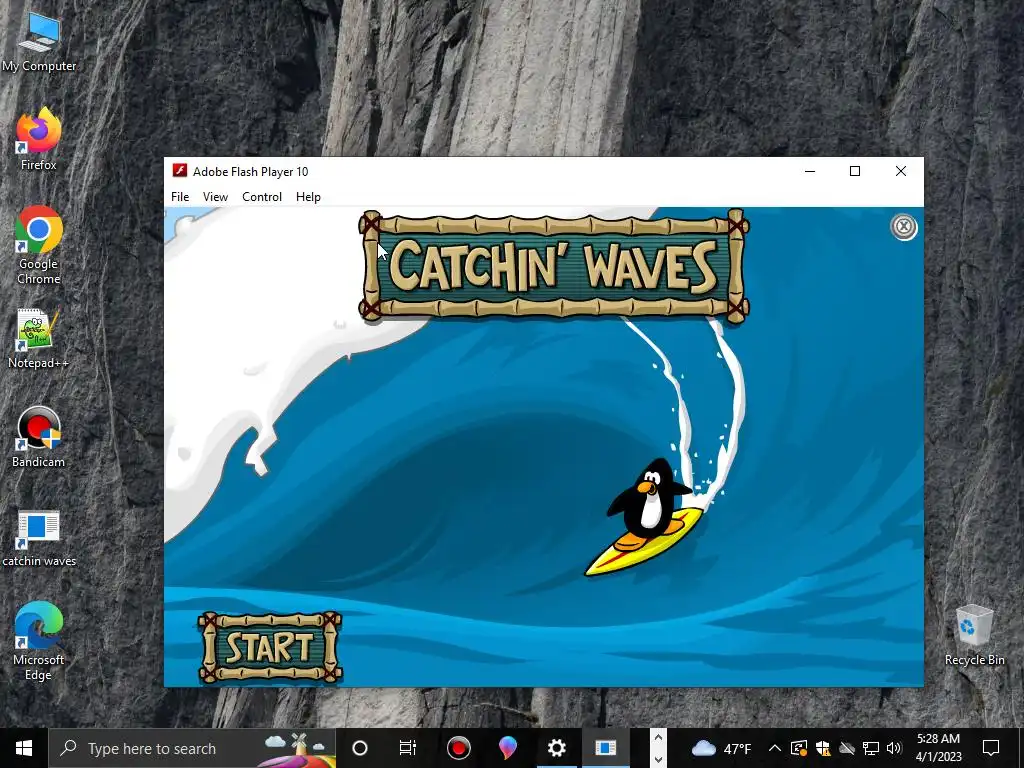
Task: Select the Bandicam desktop shortcut
Action: tap(39, 438)
